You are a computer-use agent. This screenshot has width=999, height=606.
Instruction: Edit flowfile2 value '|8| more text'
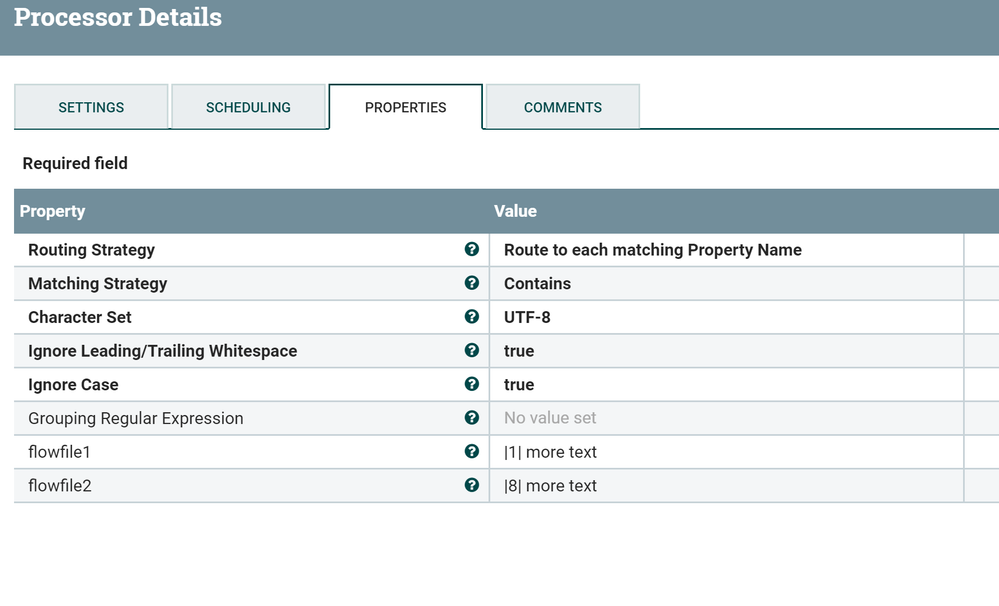pyautogui.click(x=550, y=486)
